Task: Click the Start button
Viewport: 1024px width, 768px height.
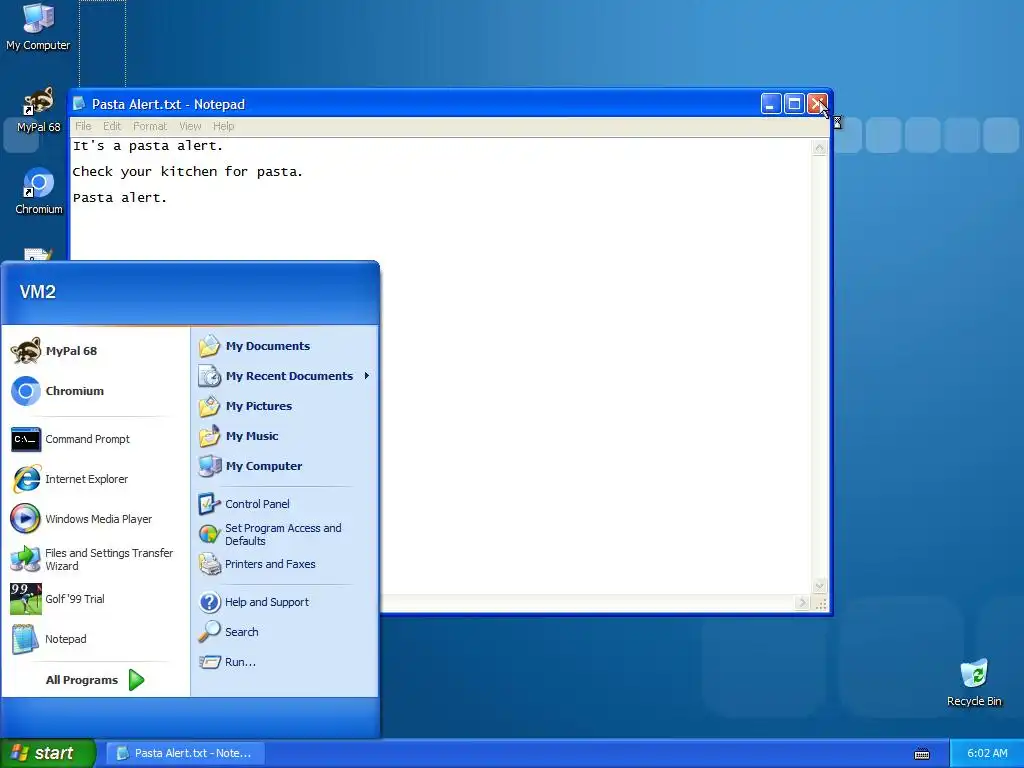Action: [47, 754]
